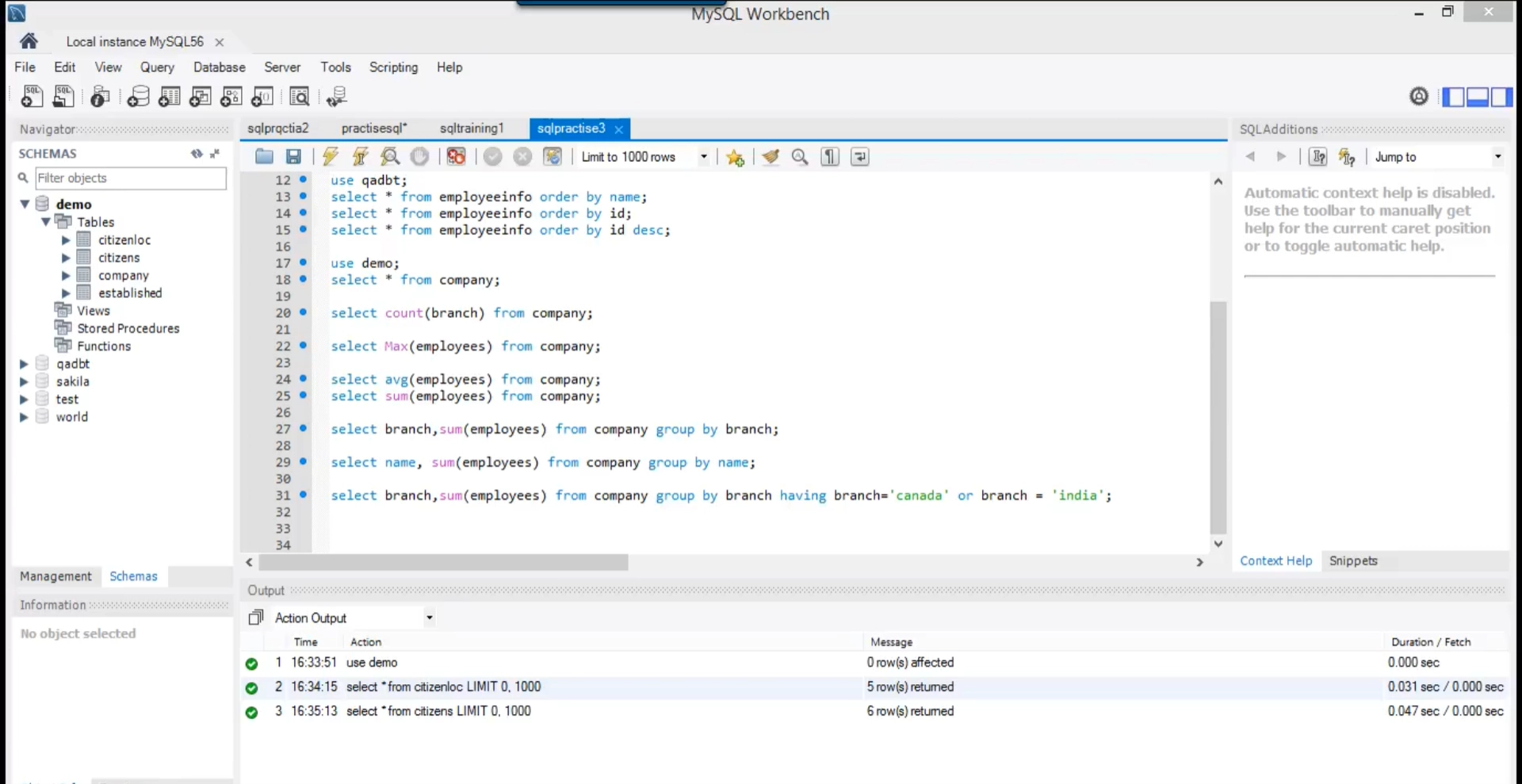This screenshot has height=784, width=1522.
Task: Create a new schema in the server
Action: pyautogui.click(x=138, y=97)
